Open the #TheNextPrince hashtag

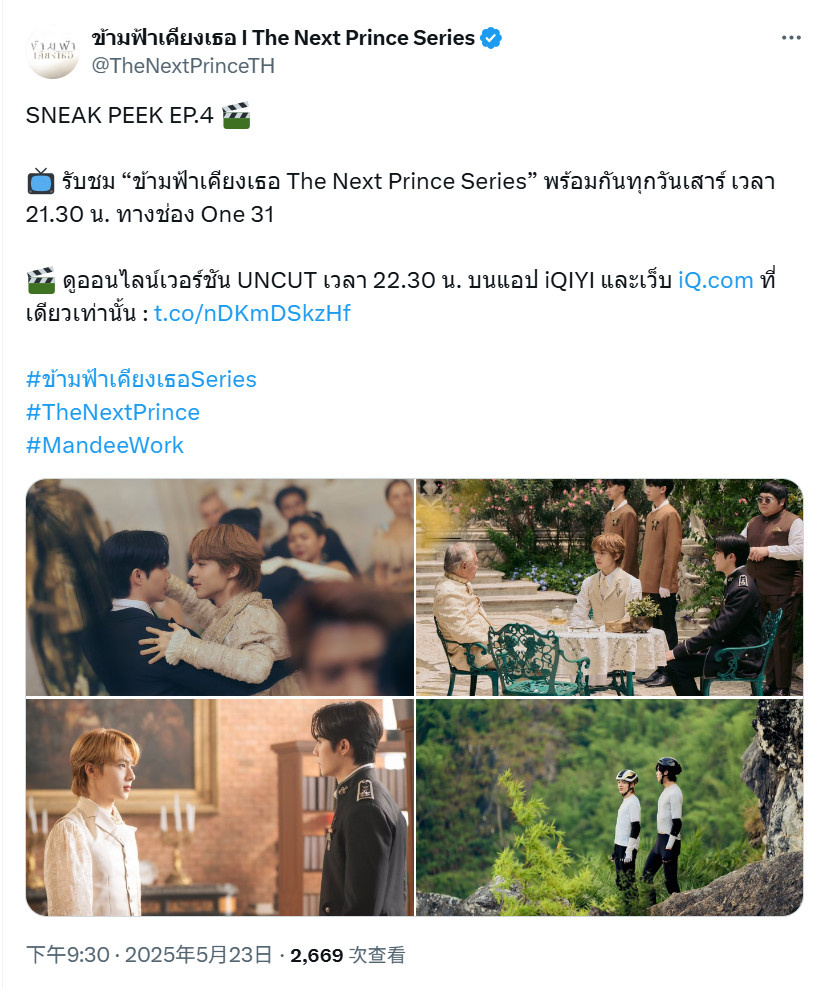(x=113, y=412)
